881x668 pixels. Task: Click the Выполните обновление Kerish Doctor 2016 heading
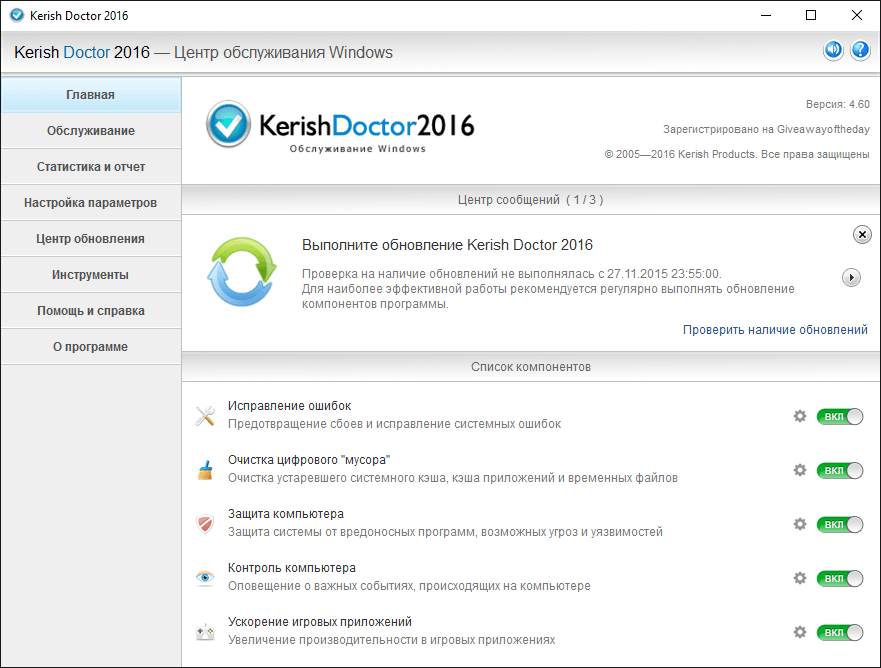coord(447,245)
